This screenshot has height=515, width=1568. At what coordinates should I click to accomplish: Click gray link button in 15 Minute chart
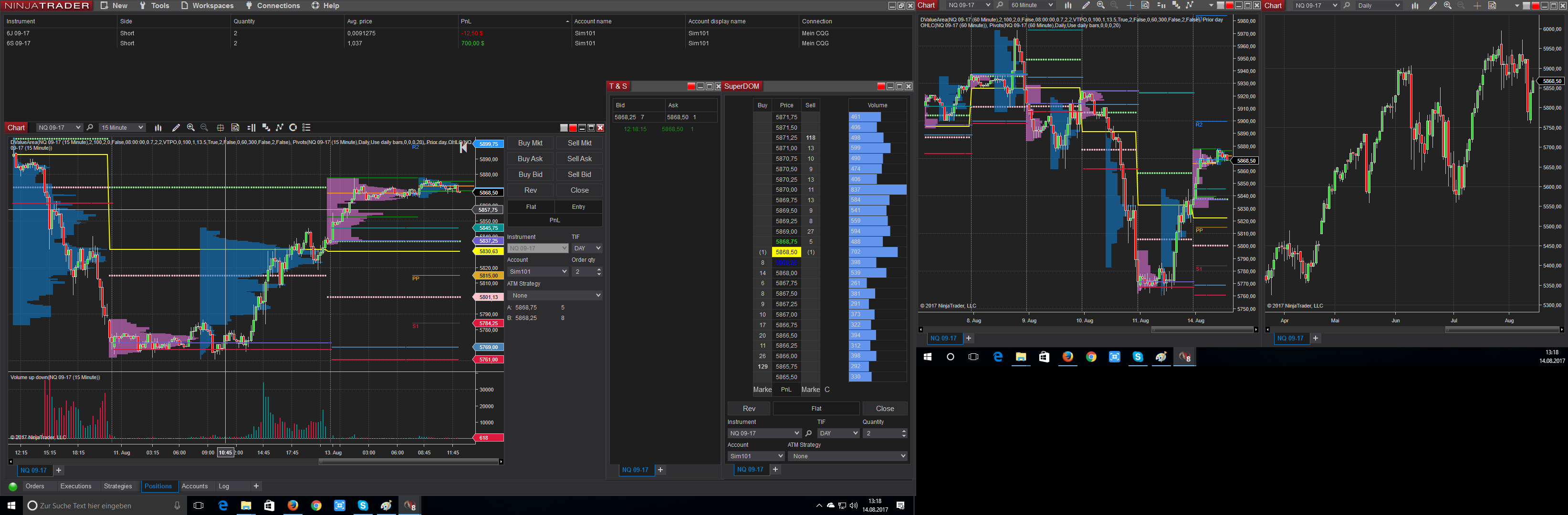(564, 128)
